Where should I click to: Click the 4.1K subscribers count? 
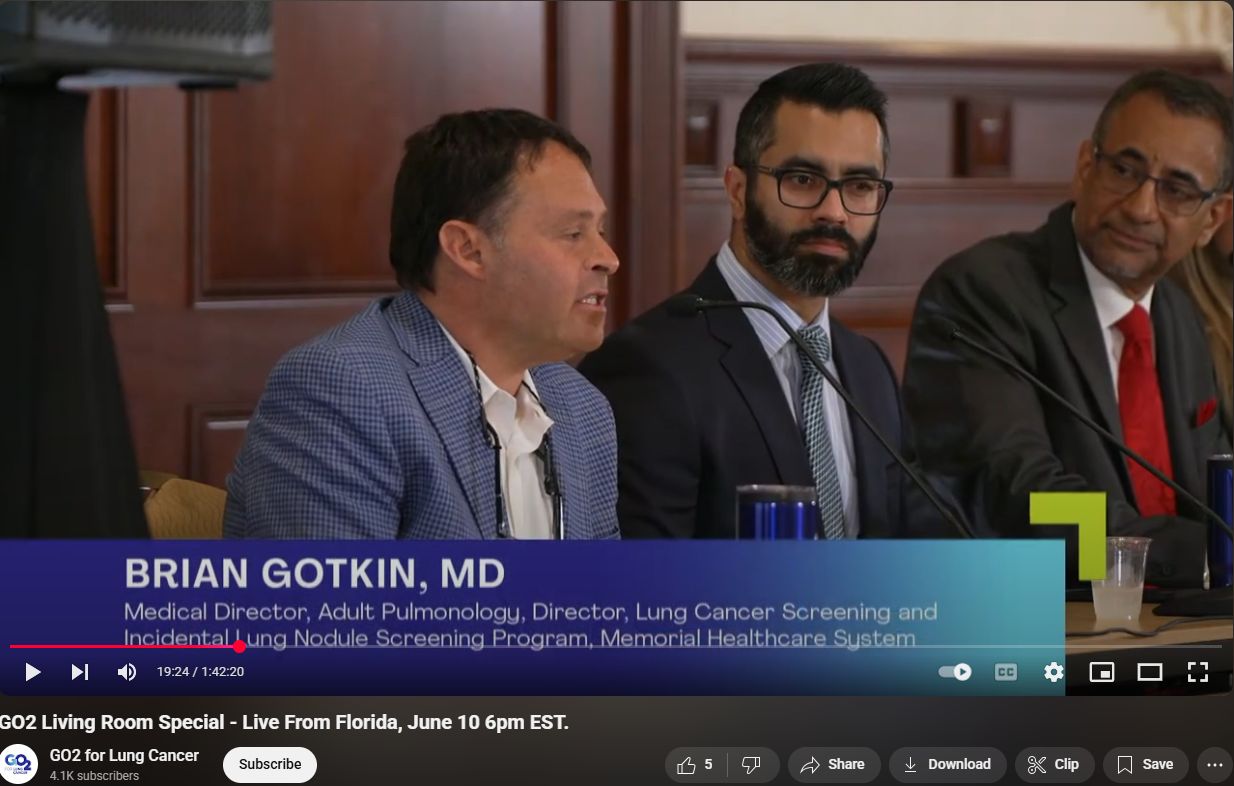pos(94,776)
